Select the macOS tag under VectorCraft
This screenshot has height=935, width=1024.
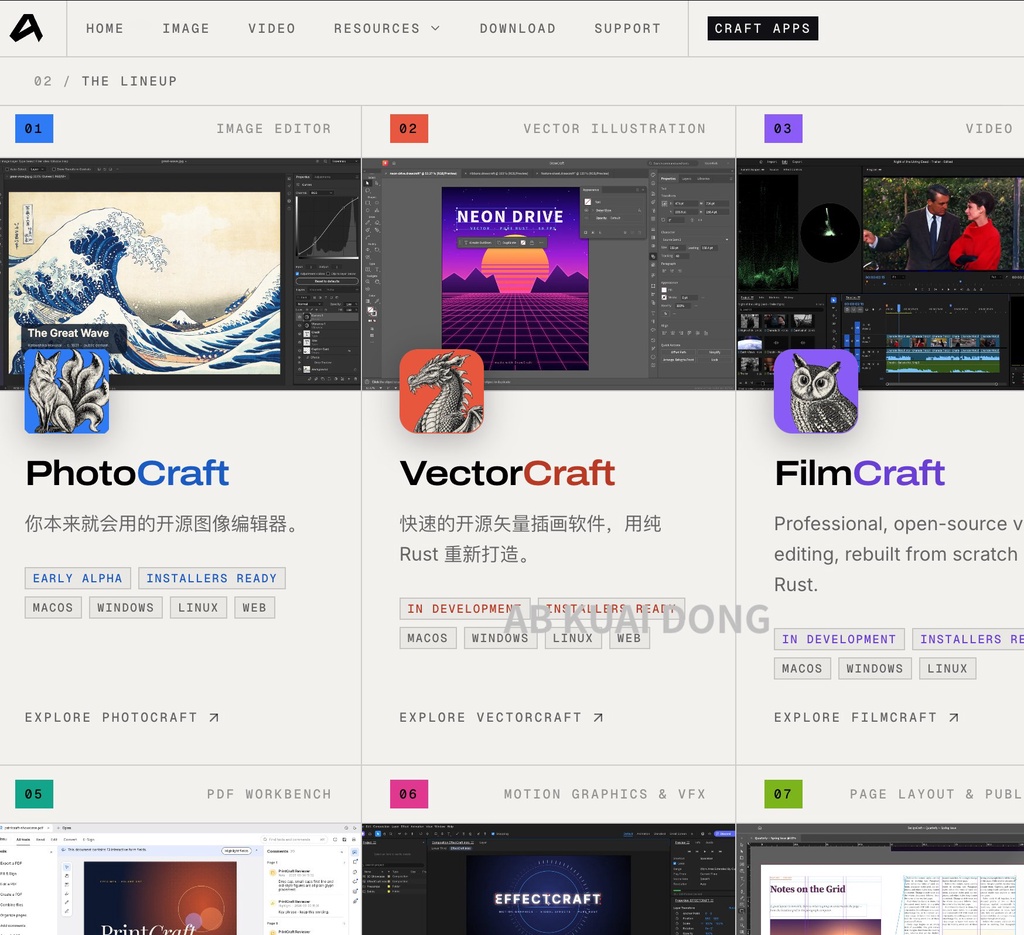[428, 638]
